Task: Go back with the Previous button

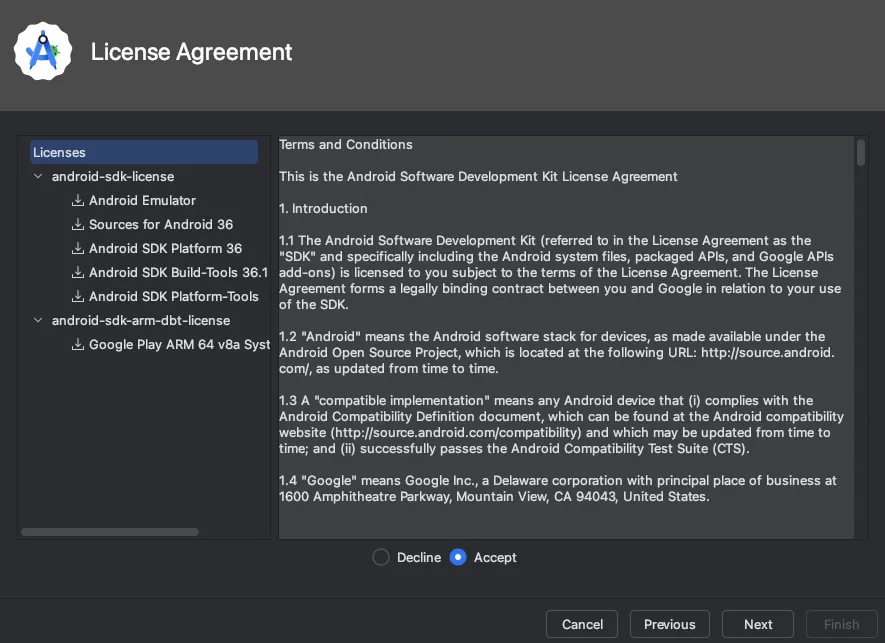Action: coord(669,624)
